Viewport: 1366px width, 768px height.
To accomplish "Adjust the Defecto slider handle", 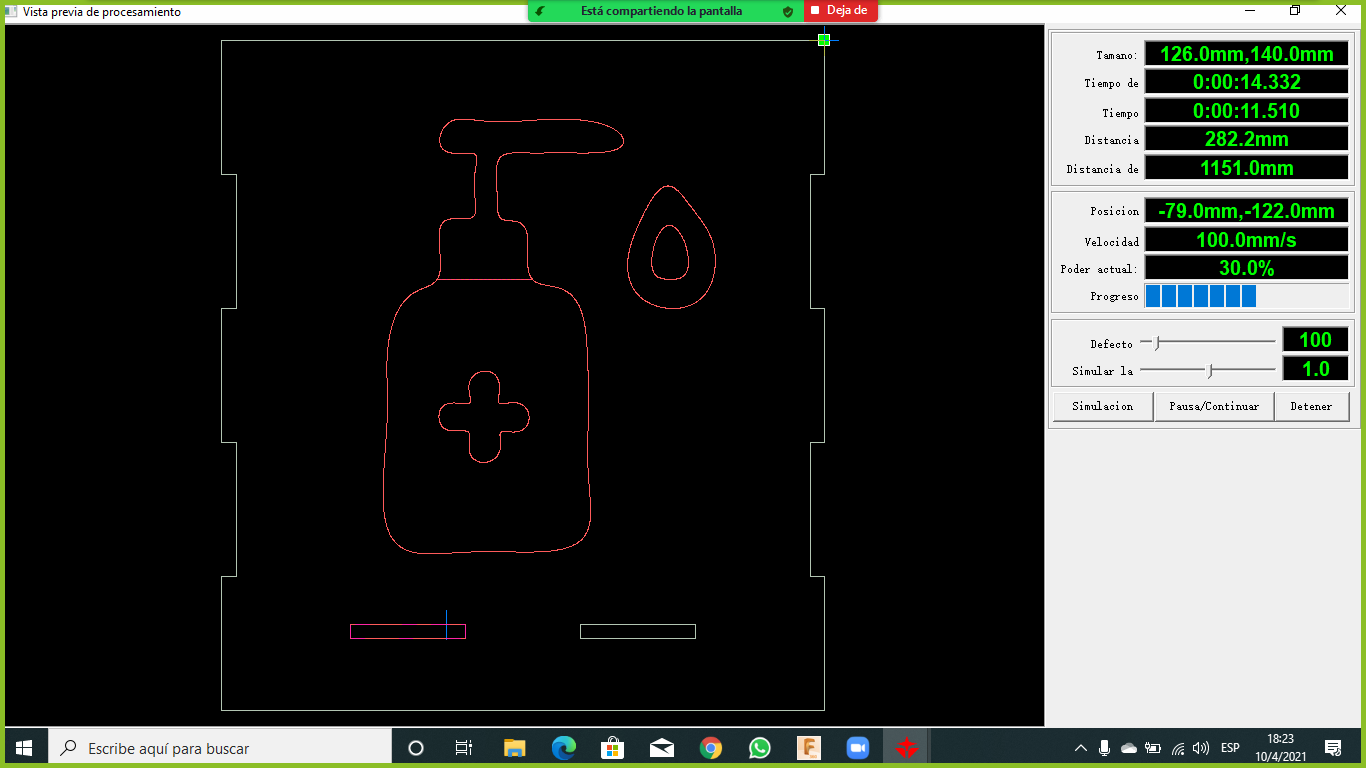I will coord(1157,343).
